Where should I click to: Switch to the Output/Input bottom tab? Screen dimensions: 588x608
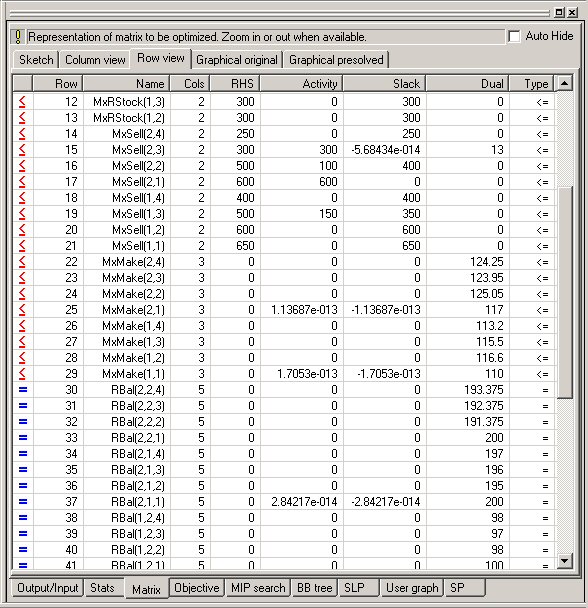47,588
